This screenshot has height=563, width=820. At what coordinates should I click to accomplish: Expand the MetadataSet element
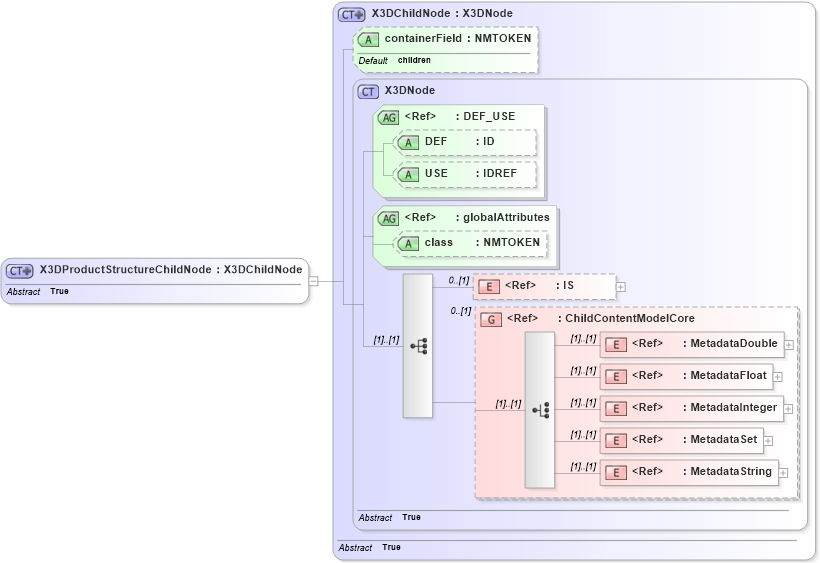pyautogui.click(x=768, y=441)
